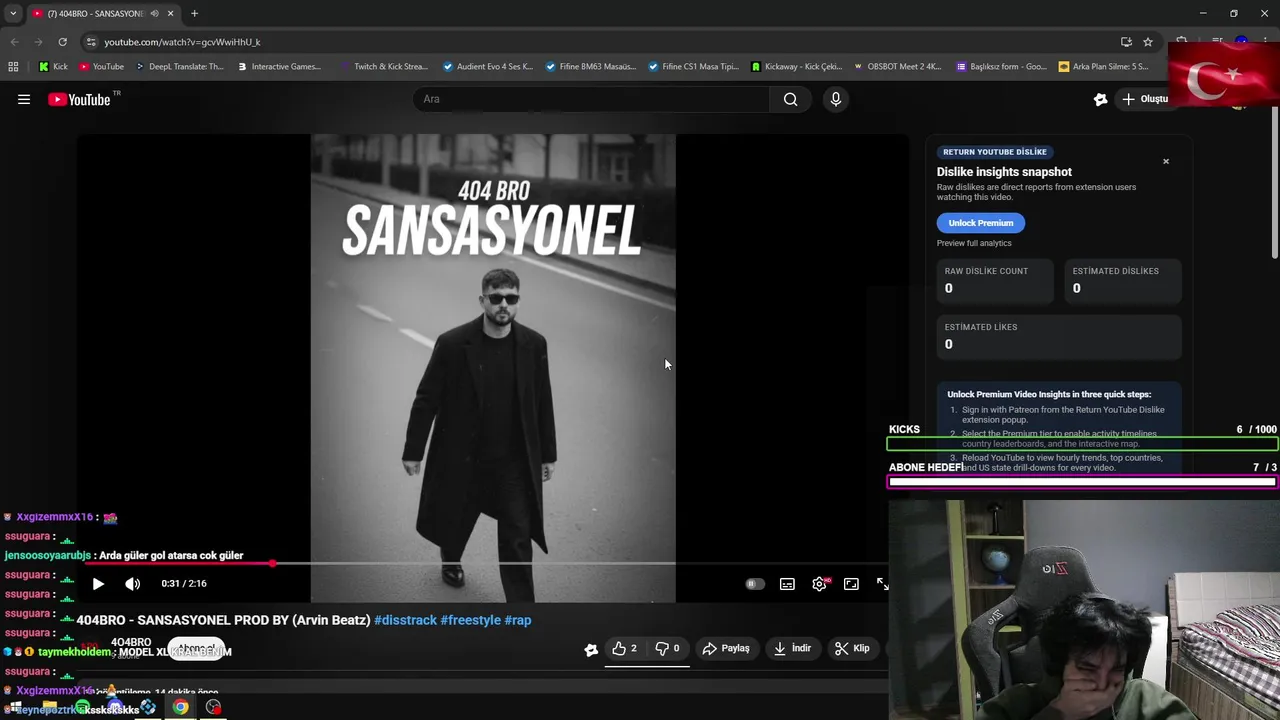Toggle the autoplay switch in player
Image resolution: width=1280 pixels, height=720 pixels.
click(x=755, y=584)
